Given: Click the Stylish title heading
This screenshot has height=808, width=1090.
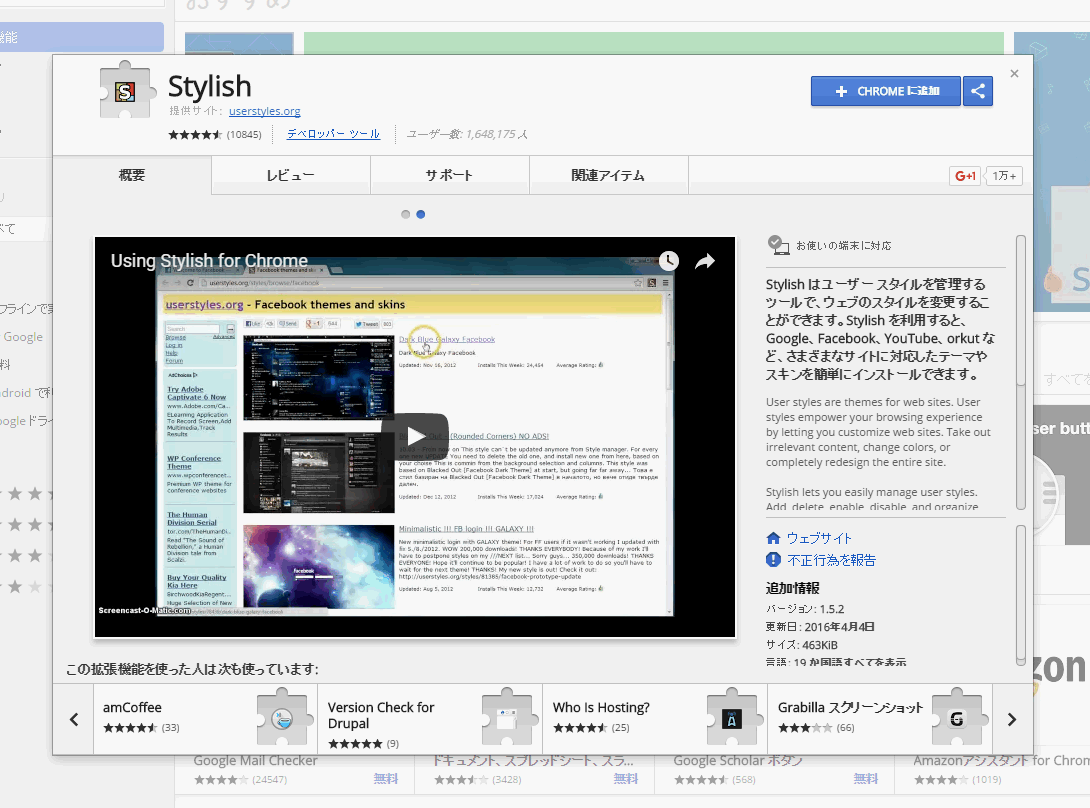Looking at the screenshot, I should pyautogui.click(x=209, y=86).
